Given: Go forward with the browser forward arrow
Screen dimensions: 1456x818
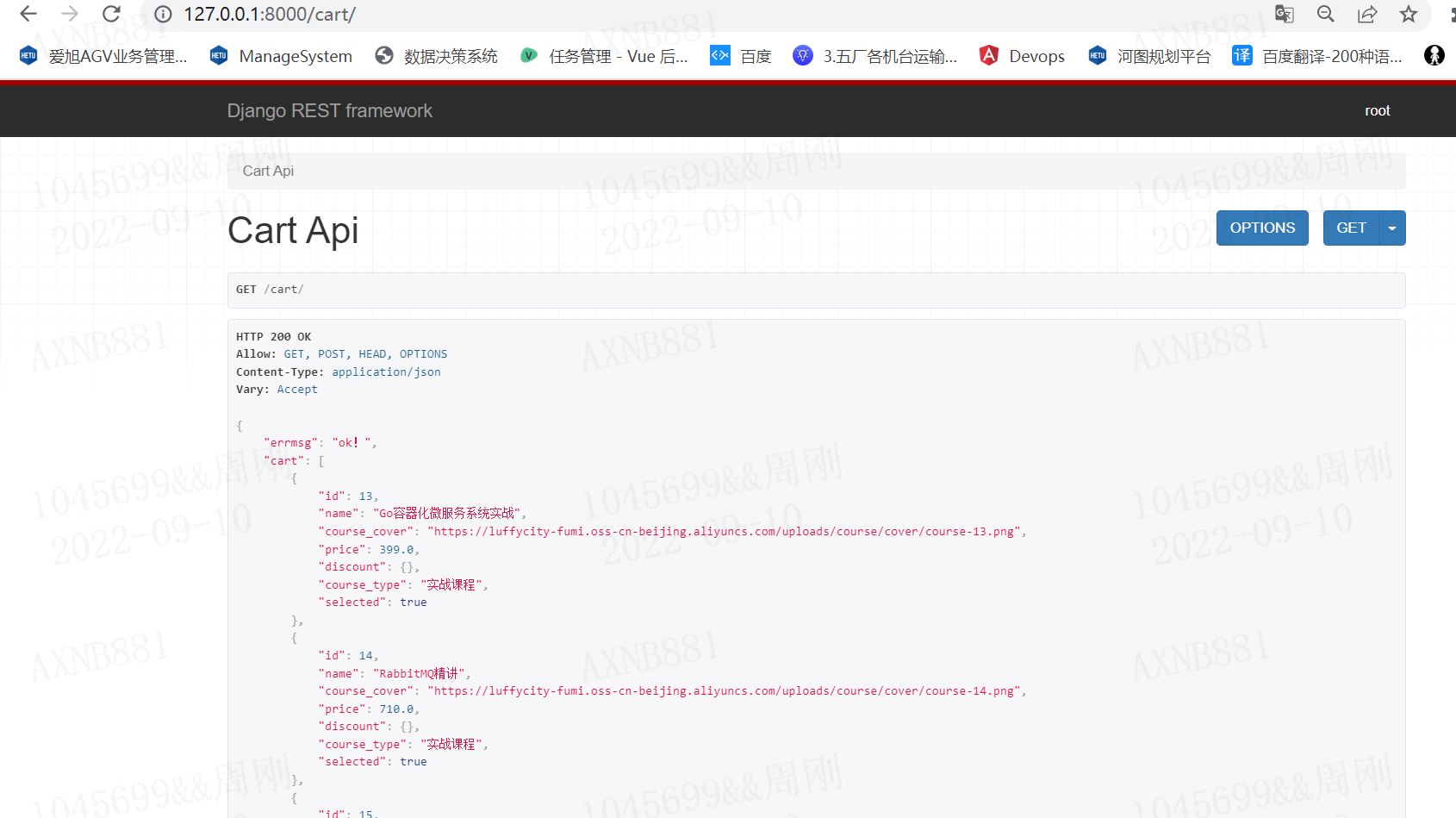Looking at the screenshot, I should (x=70, y=14).
